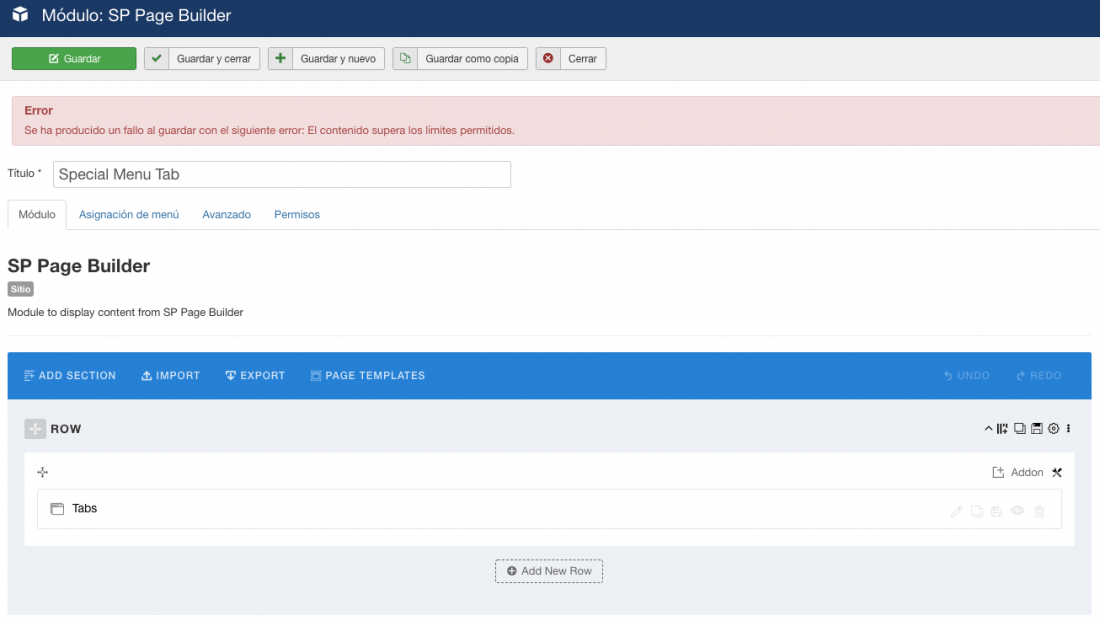Click ADD SECTION in builder toolbar
The width and height of the screenshot is (1100, 621).
pyautogui.click(x=69, y=375)
